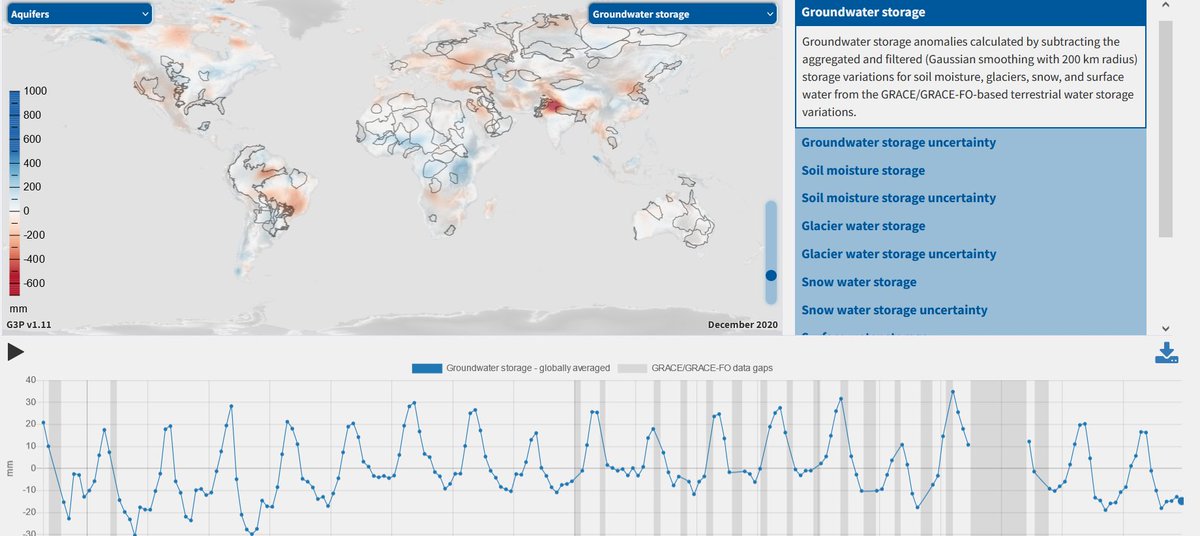Click the map slider track

coord(771,252)
